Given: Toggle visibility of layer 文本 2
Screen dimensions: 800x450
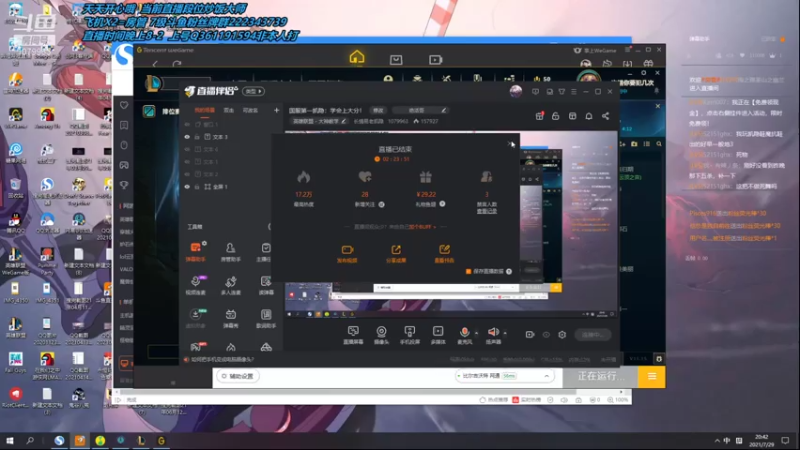Looking at the screenshot, I should coord(187,174).
